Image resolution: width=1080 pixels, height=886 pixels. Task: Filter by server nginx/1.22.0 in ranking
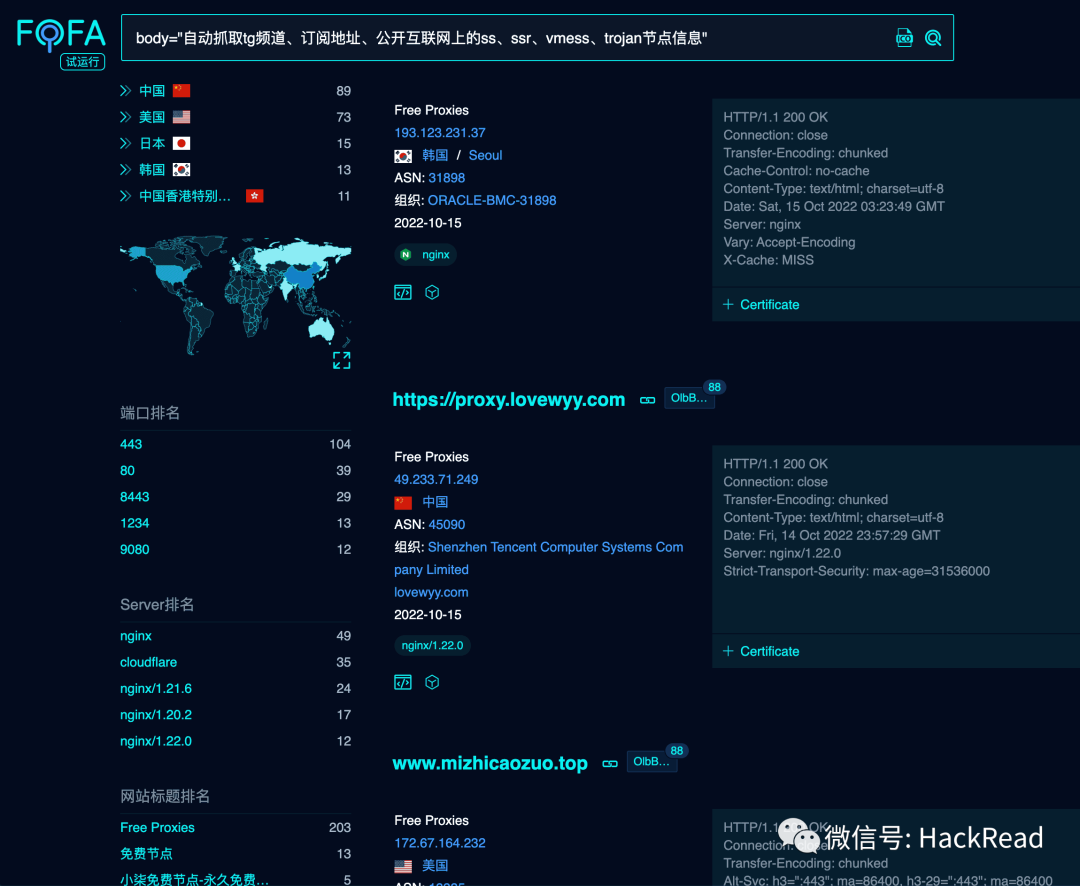tap(156, 741)
